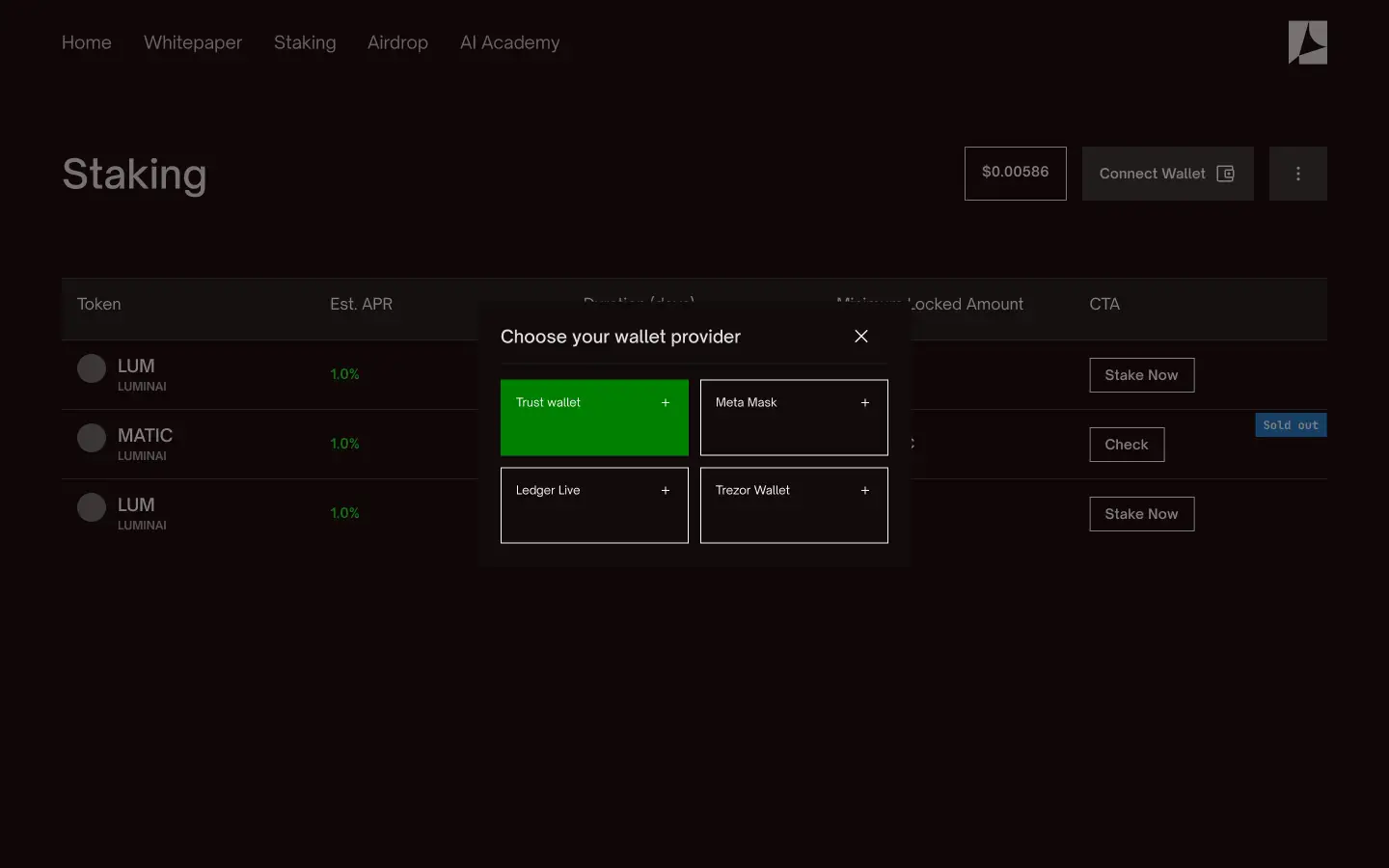The height and width of the screenshot is (868, 1389).
Task: Open the Whitepaper nav link
Action: click(193, 42)
